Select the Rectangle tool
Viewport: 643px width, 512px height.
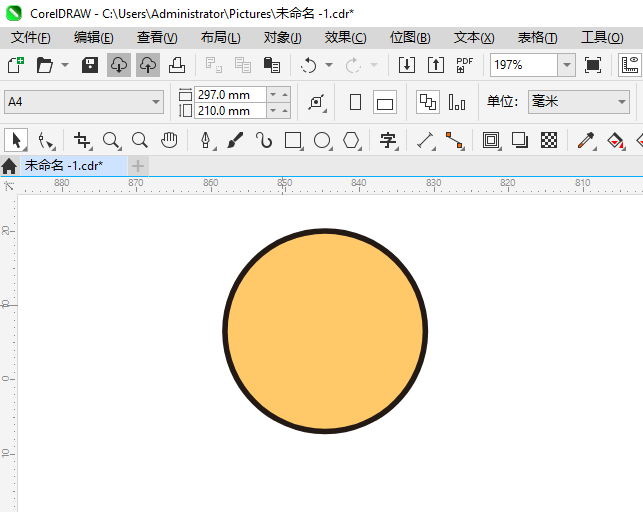[x=293, y=140]
